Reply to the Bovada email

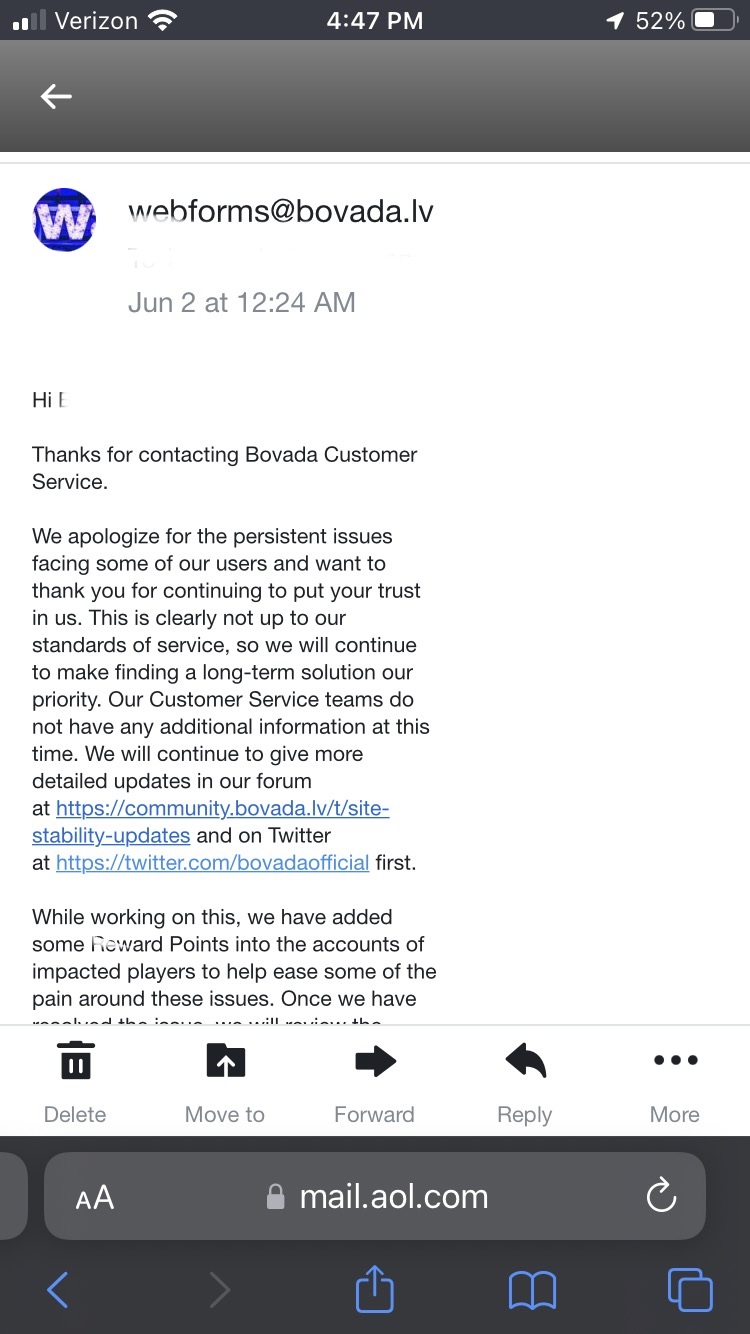coord(525,1062)
